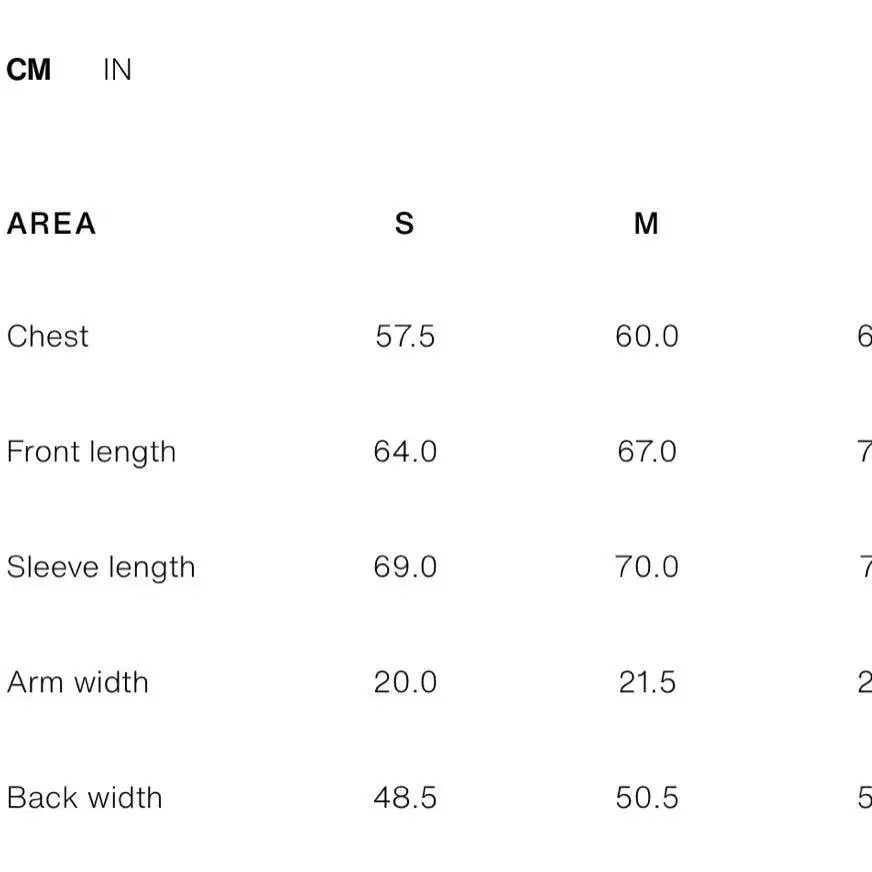Switch to the IN unit tab
Screen dimensions: 872x872
click(117, 70)
